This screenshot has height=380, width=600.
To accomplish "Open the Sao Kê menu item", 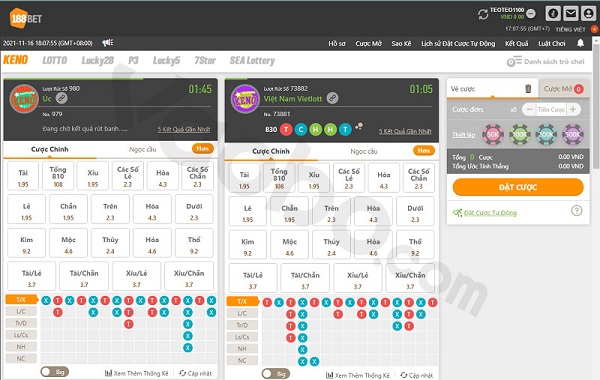I will coord(401,44).
